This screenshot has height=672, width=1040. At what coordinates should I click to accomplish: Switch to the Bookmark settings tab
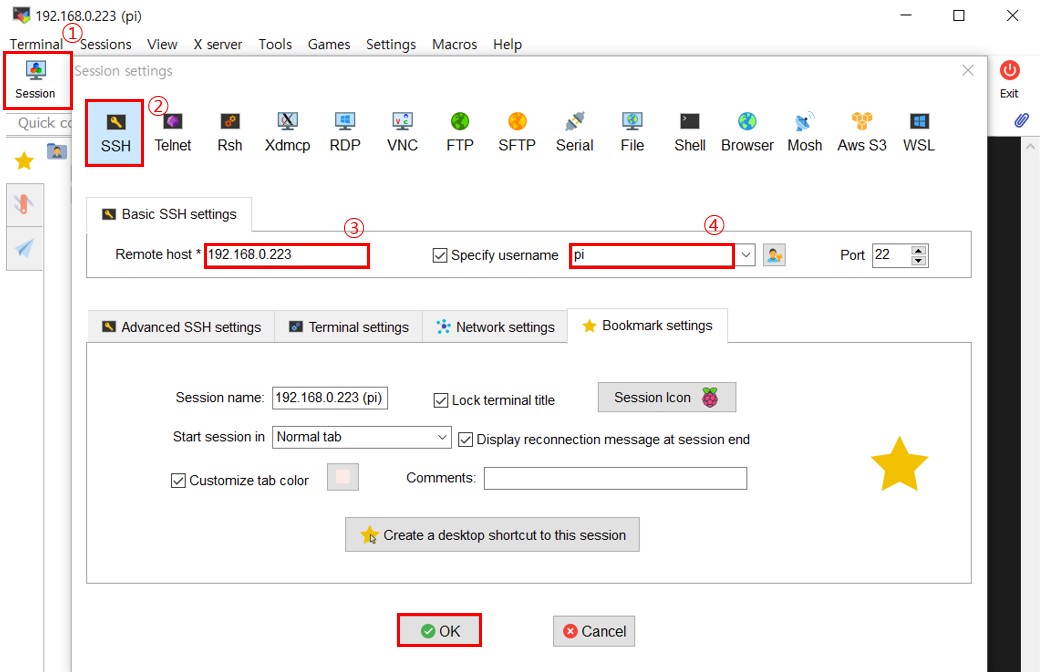[647, 326]
